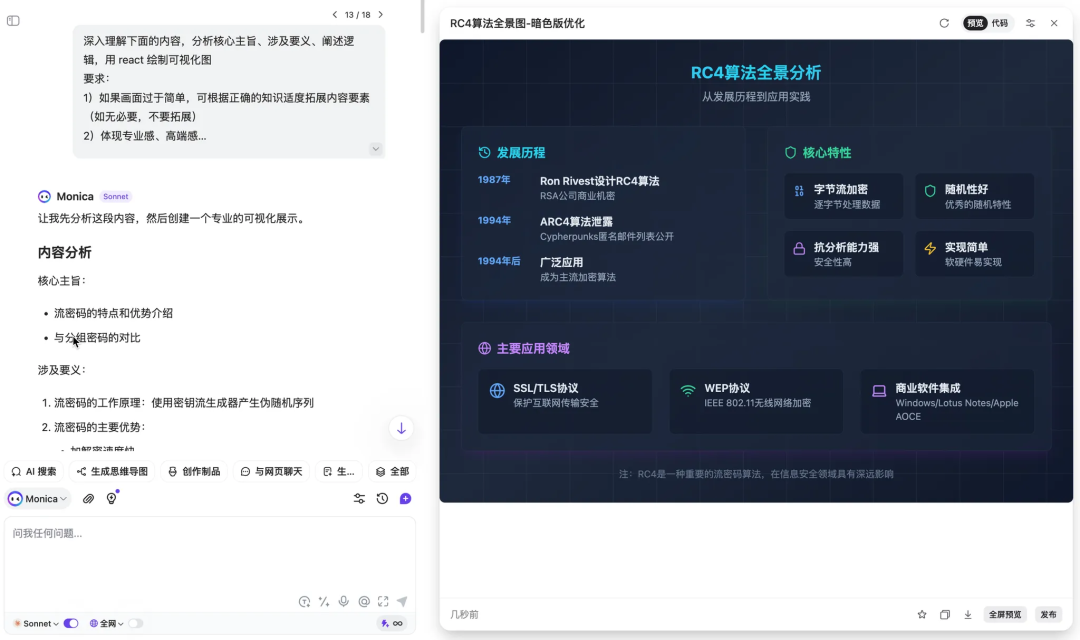Click the RC4算法全景图-暗色版优化 panel title
The width and height of the screenshot is (1080, 640).
tap(517, 23)
